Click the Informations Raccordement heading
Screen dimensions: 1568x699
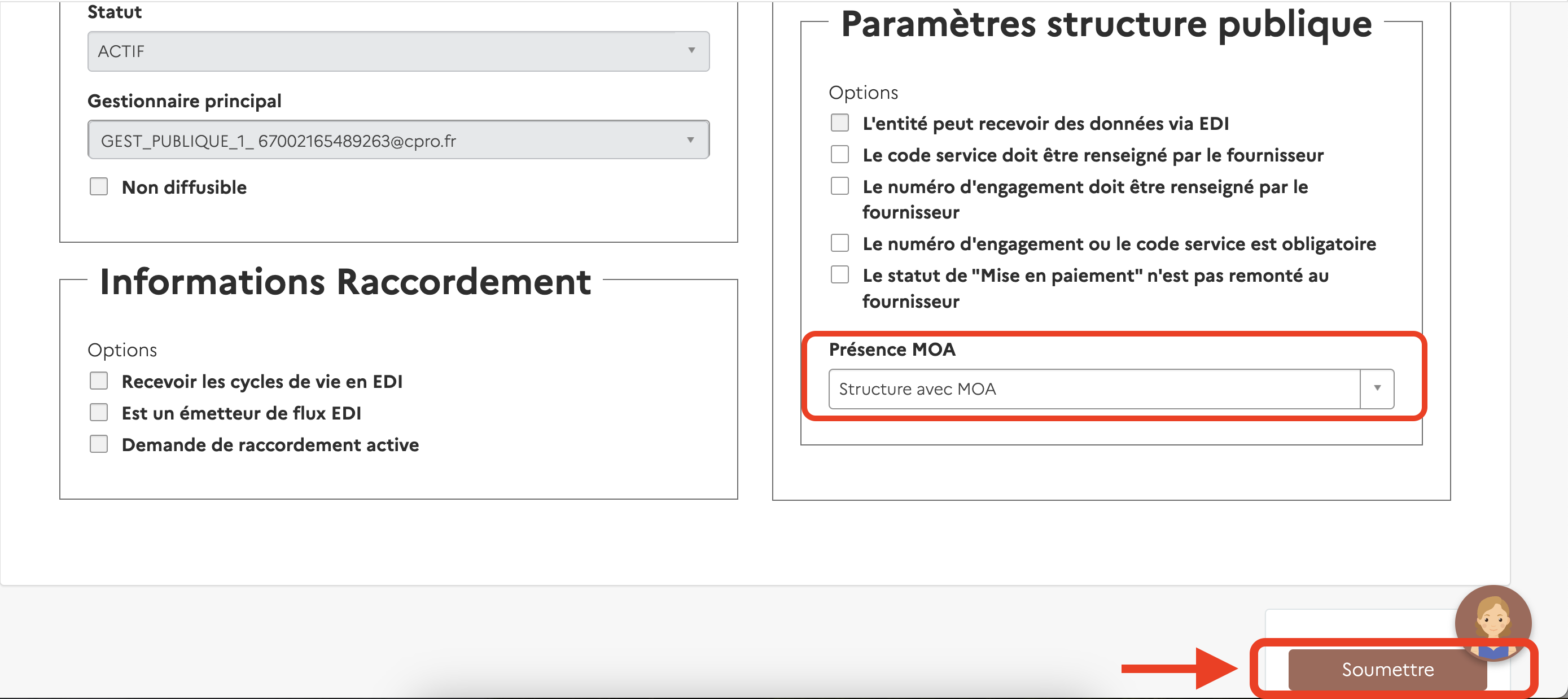pos(345,281)
